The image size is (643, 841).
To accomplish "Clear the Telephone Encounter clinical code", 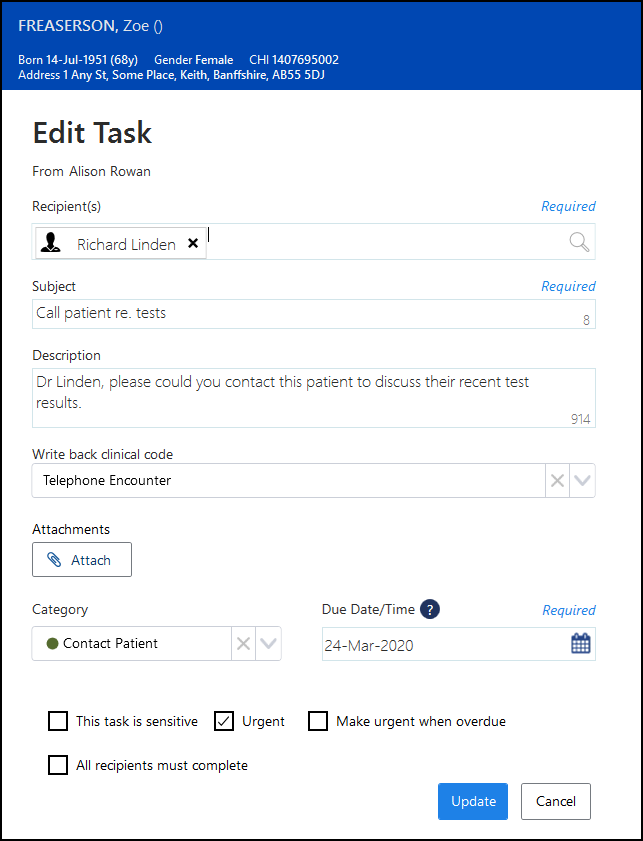I will 556,481.
